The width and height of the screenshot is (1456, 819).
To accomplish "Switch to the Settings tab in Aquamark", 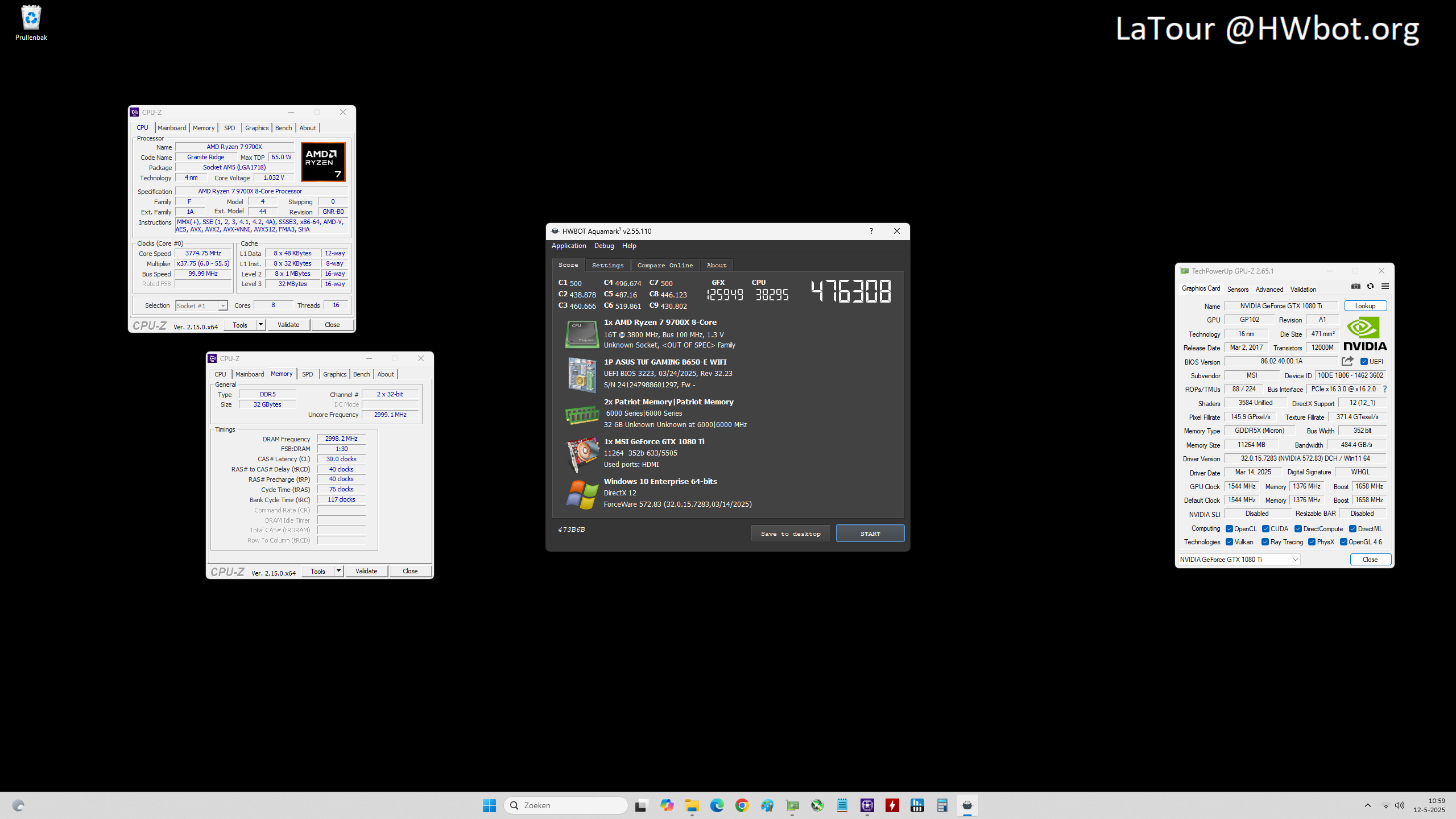I will (607, 265).
